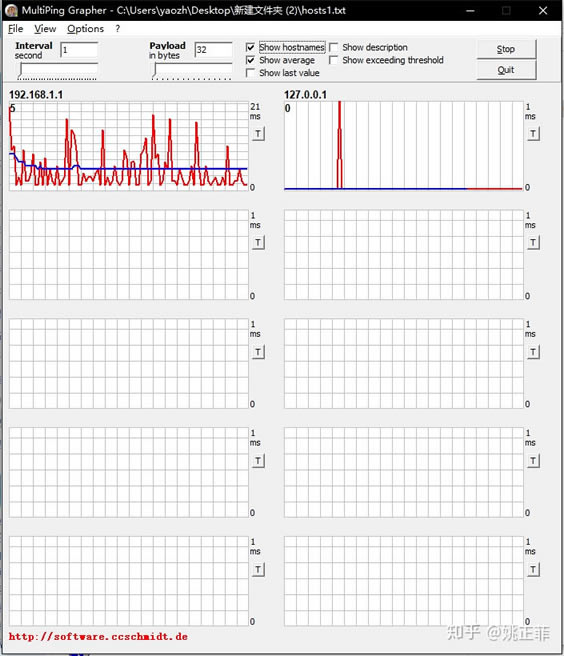
Task: Click T button of third-row left graph
Action: (258, 352)
